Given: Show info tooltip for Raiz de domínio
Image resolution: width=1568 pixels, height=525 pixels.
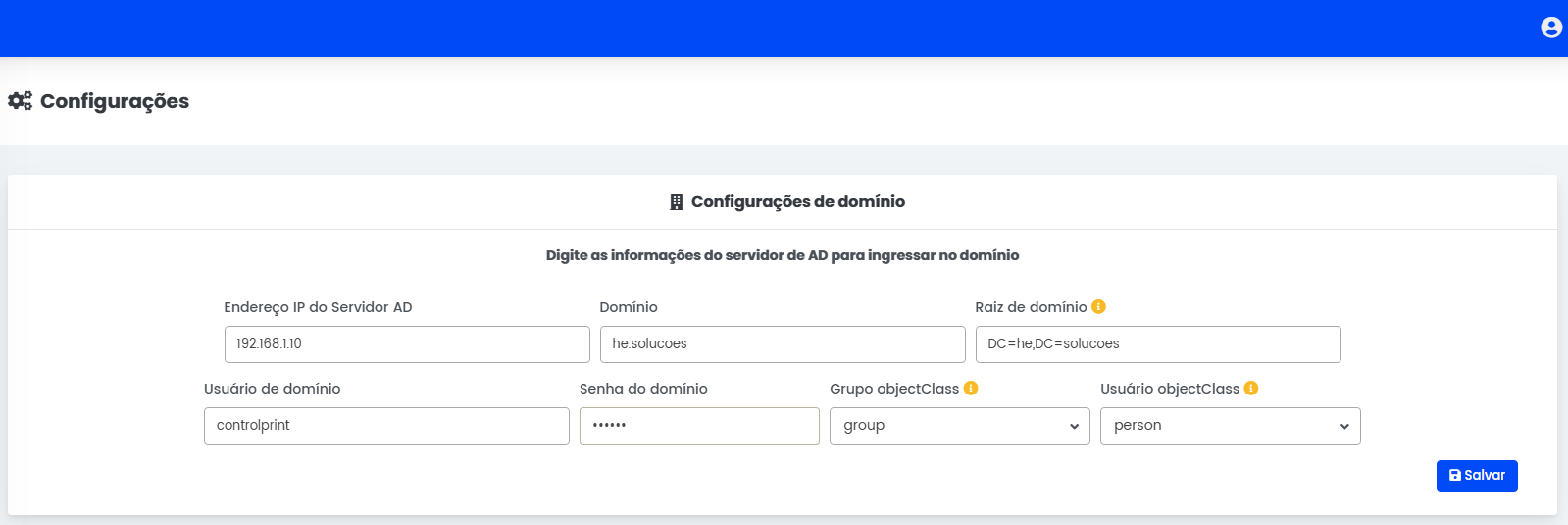Looking at the screenshot, I should [x=1098, y=307].
